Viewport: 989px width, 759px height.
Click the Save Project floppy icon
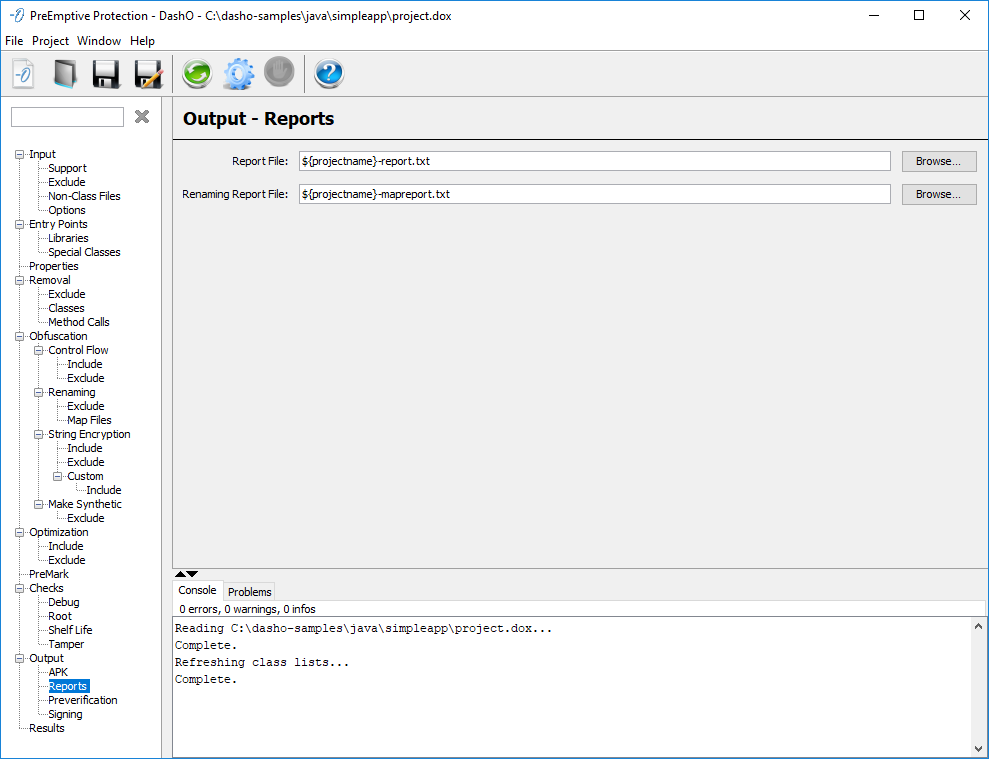pyautogui.click(x=106, y=74)
